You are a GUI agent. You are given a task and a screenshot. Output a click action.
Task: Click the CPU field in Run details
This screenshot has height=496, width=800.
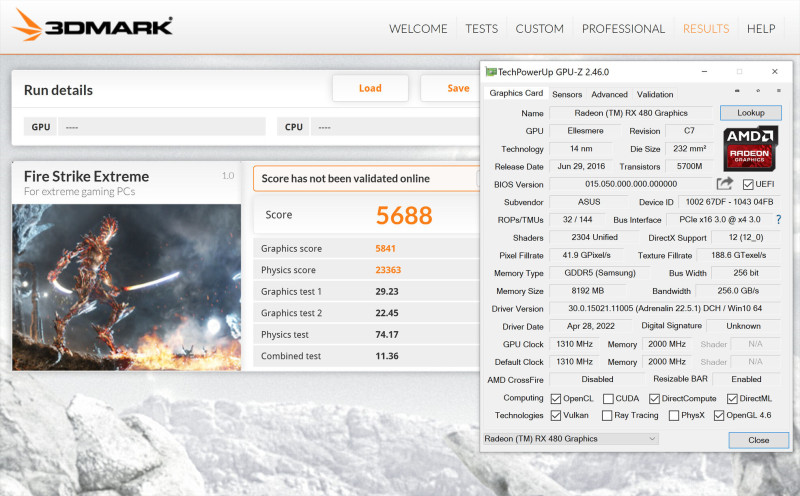(396, 127)
